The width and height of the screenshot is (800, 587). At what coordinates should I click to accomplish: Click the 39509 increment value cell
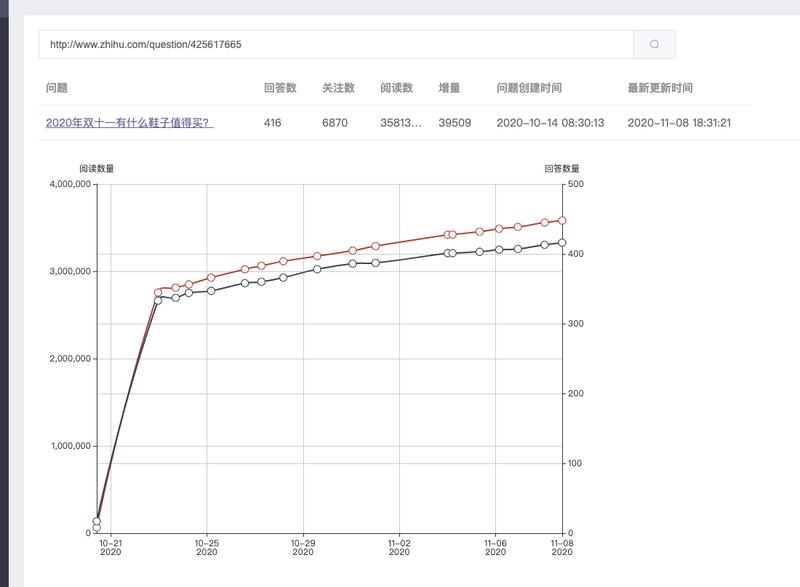pos(455,122)
